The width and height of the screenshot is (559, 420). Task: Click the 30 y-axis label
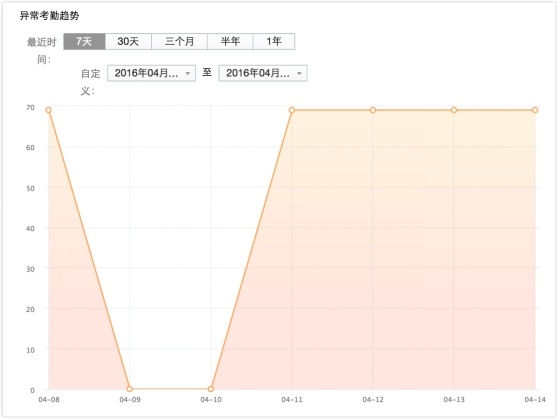coord(30,269)
